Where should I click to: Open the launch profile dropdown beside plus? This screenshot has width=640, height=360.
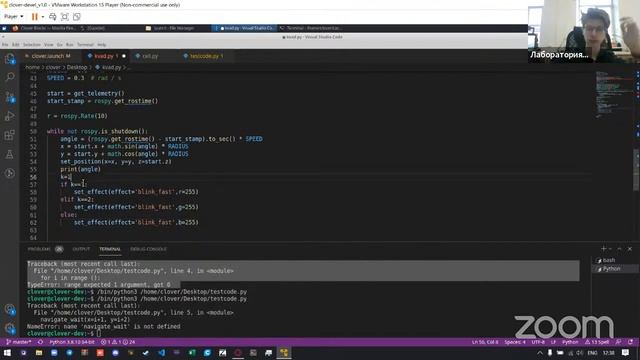pos(611,249)
